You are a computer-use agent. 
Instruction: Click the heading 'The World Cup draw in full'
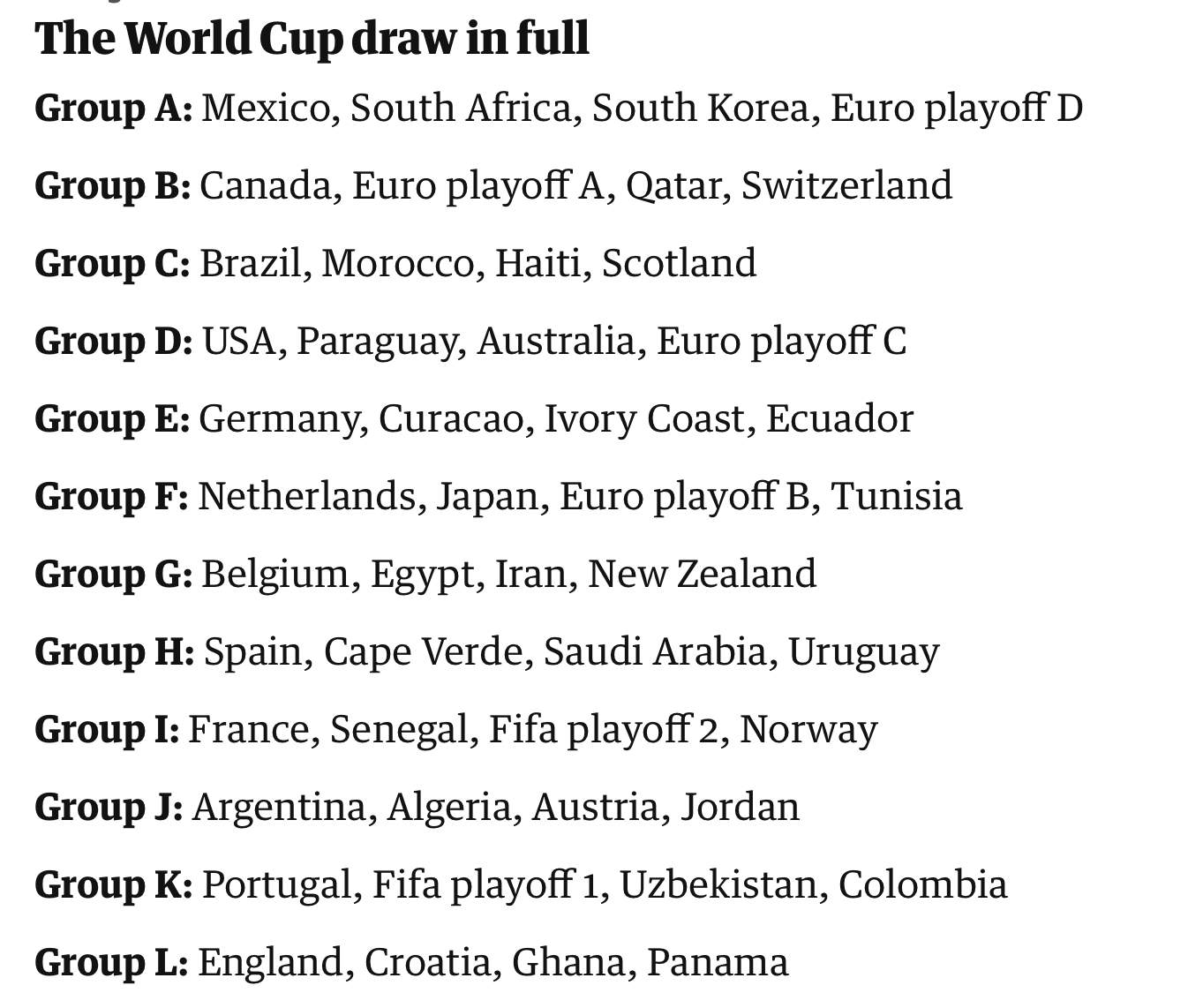point(312,38)
